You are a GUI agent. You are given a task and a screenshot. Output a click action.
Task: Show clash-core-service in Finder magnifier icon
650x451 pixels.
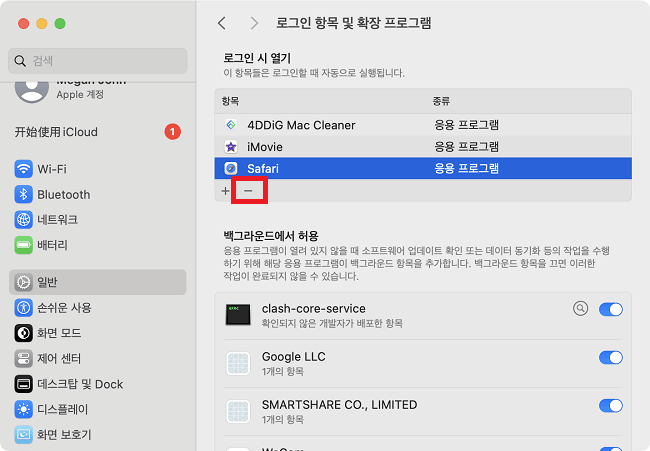(580, 308)
